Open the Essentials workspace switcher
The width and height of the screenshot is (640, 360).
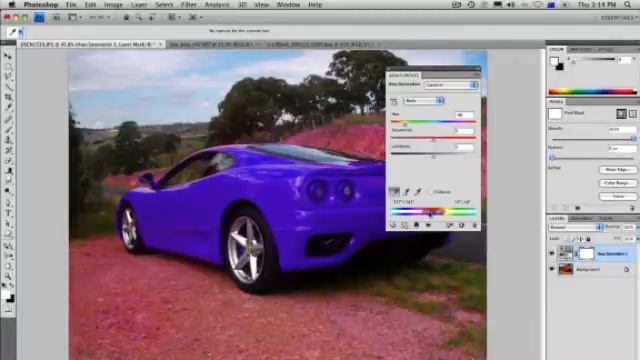(x=618, y=18)
